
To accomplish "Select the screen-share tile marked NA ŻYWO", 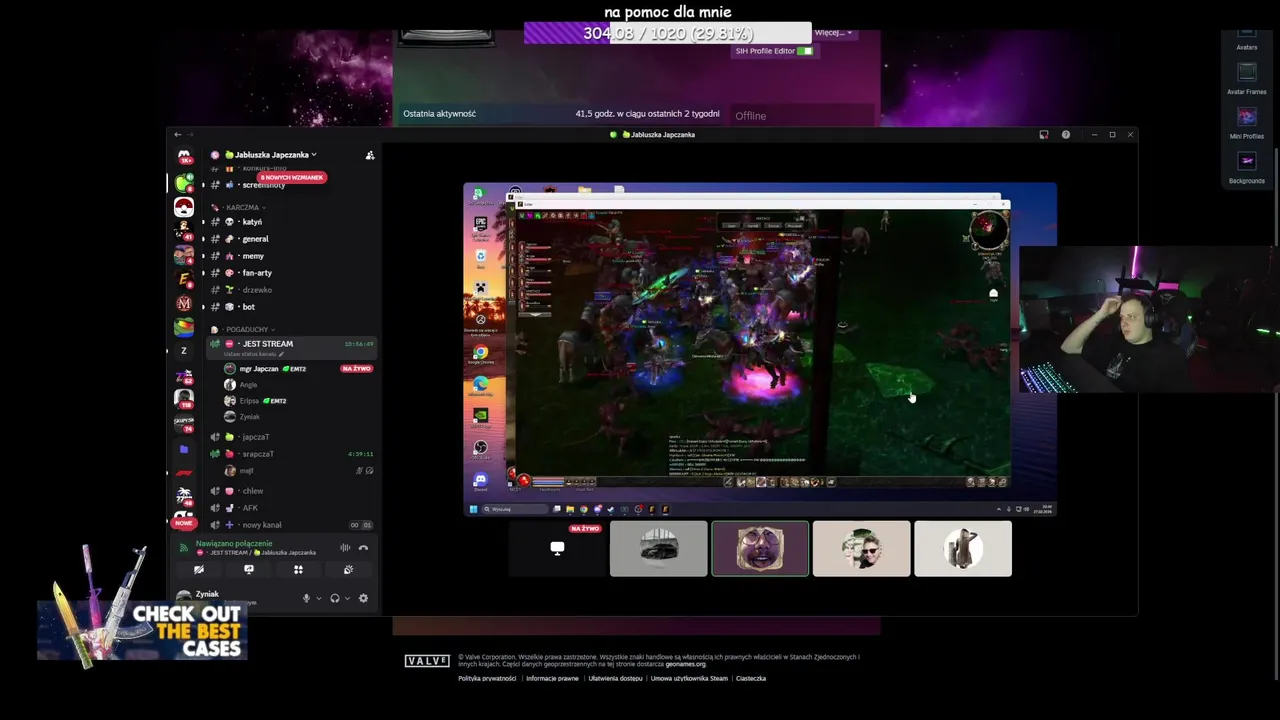I will [x=557, y=548].
